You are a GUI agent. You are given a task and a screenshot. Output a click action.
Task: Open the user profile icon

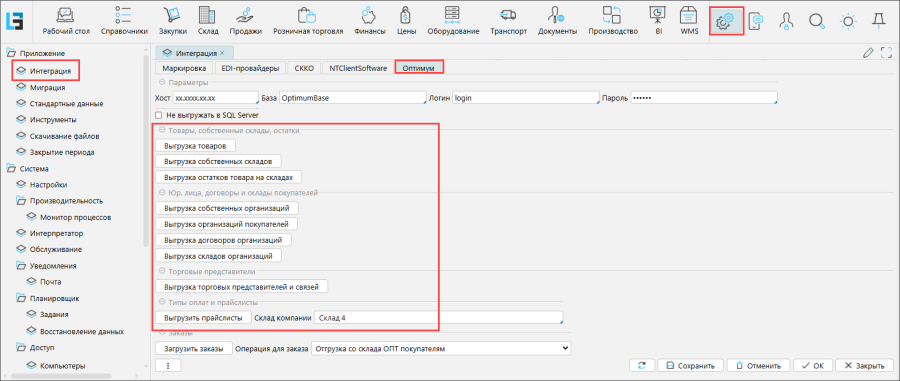786,21
